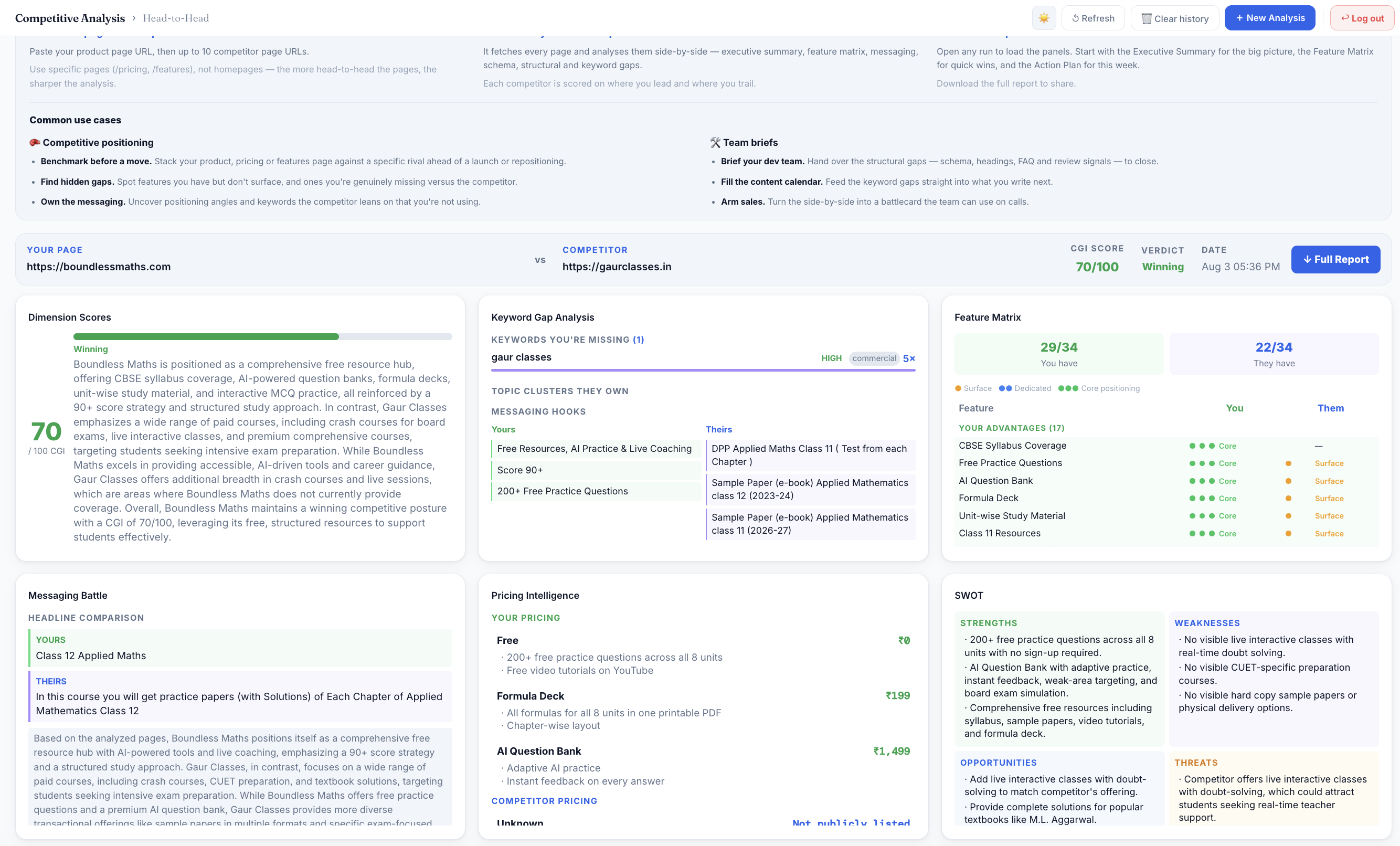Click the Formula Deck feature row
This screenshot has width=1400, height=846.
[1166, 498]
